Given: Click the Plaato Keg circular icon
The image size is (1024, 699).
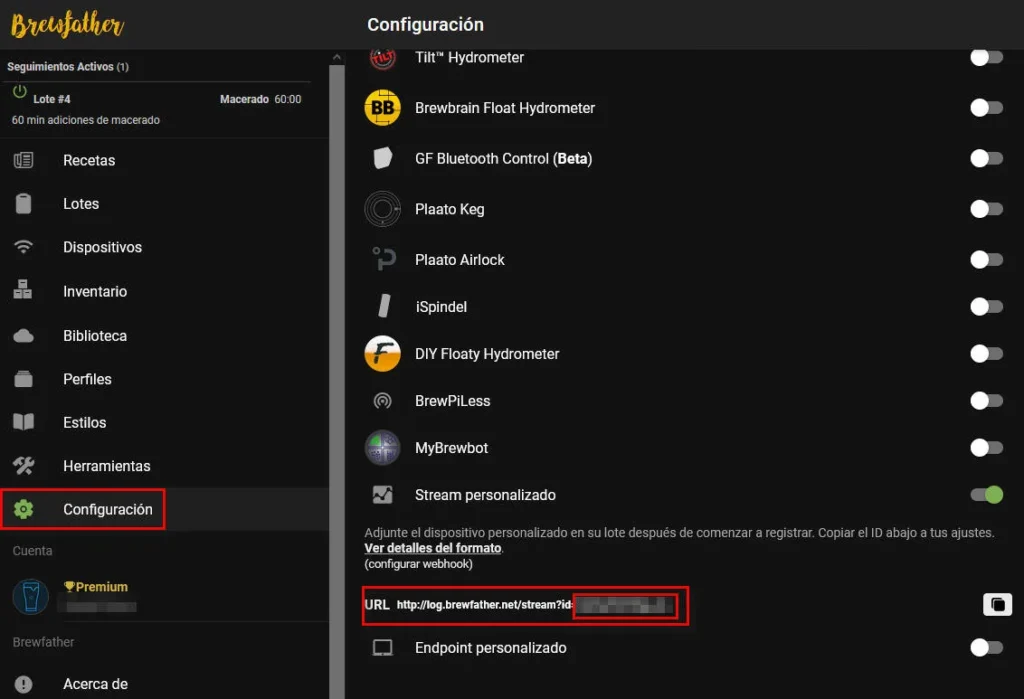Looking at the screenshot, I should [x=383, y=209].
